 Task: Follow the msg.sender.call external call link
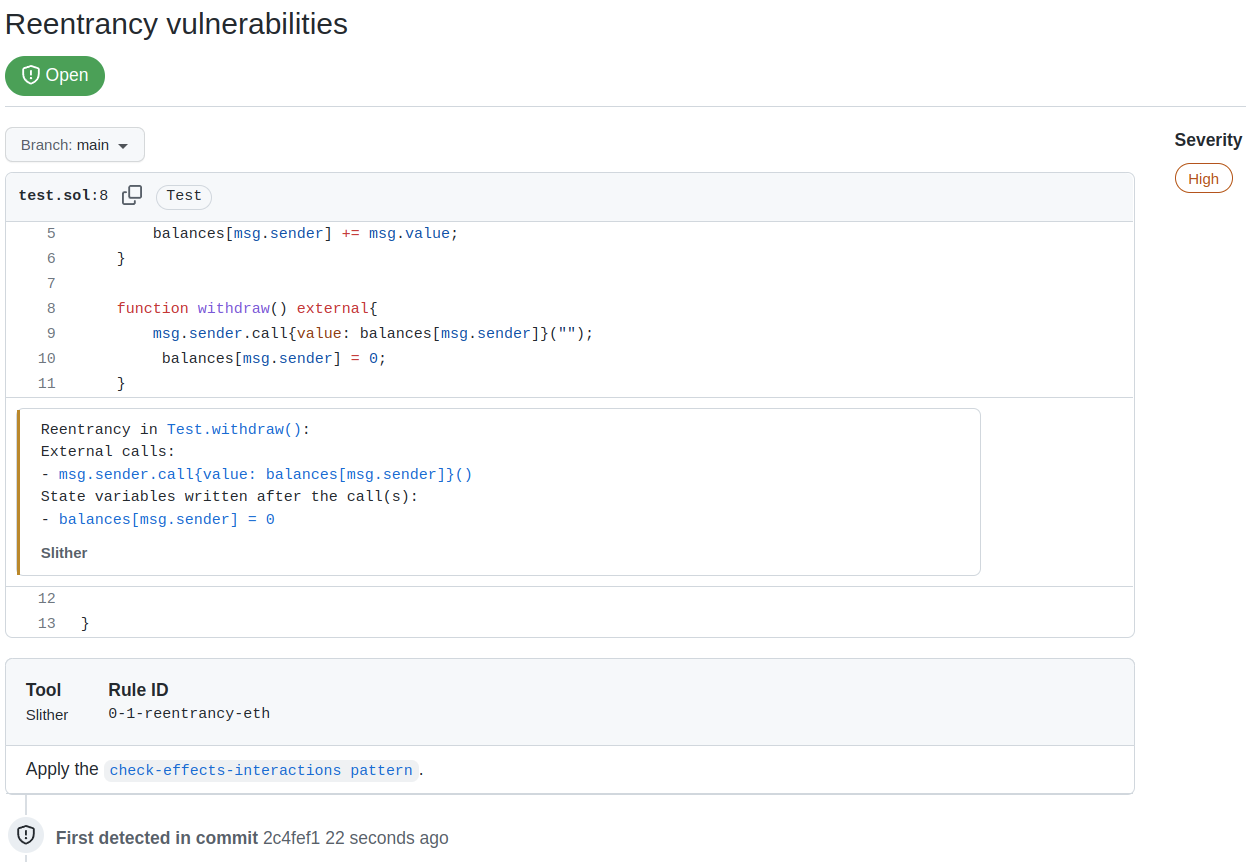click(265, 474)
